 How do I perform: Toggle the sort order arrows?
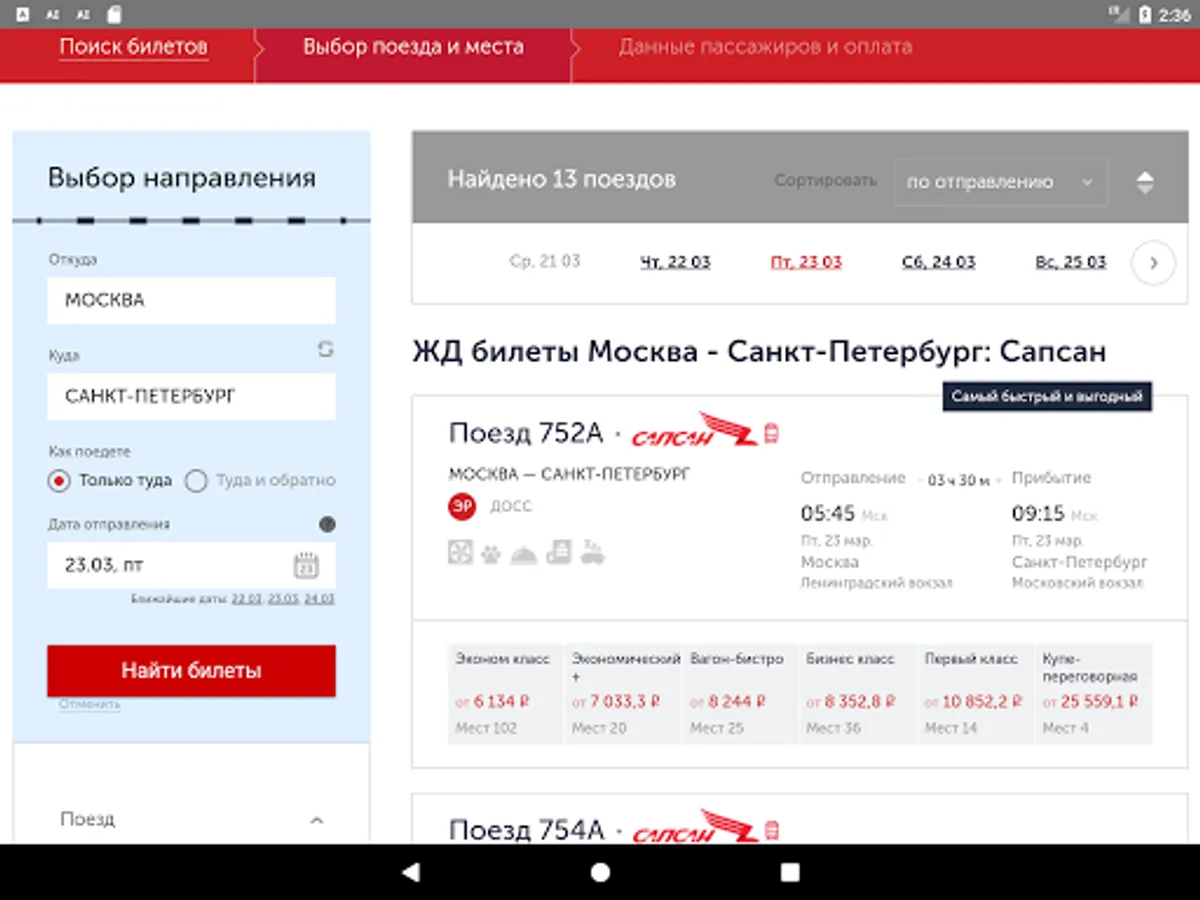click(x=1146, y=182)
